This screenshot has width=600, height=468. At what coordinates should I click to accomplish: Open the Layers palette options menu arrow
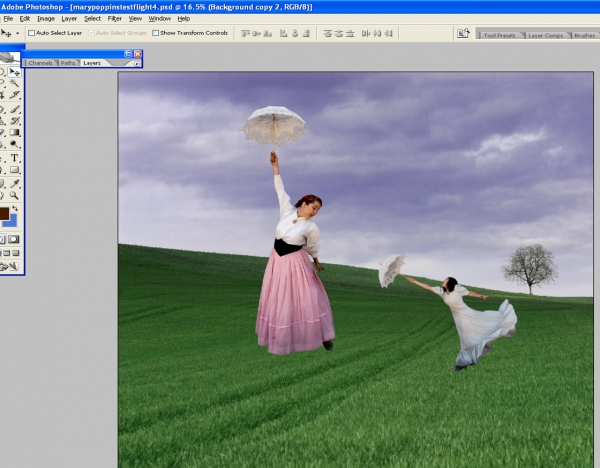tap(137, 64)
